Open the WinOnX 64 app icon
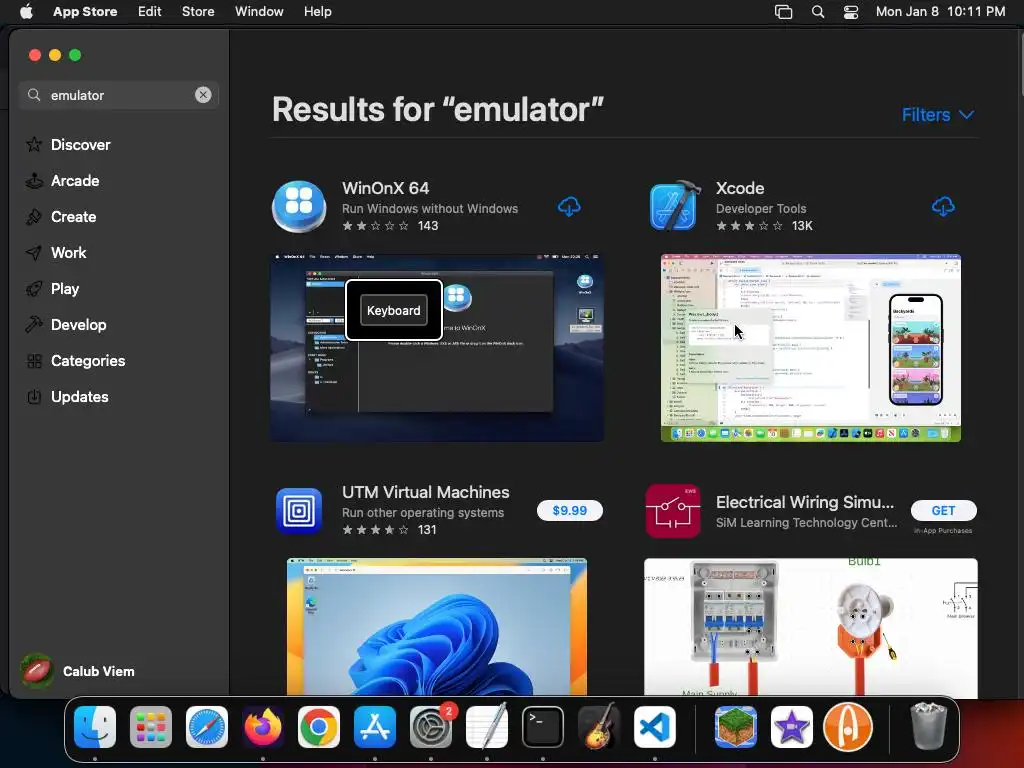The width and height of the screenshot is (1024, 768). (299, 206)
